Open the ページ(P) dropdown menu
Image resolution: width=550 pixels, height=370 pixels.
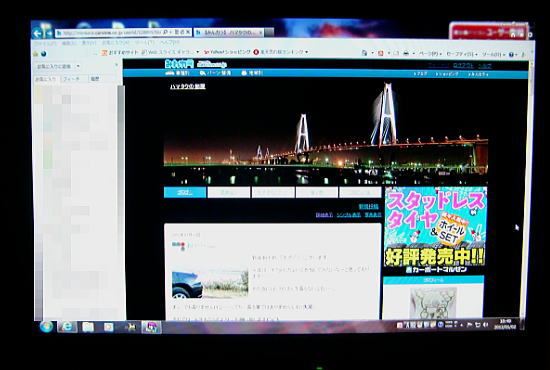430,54
